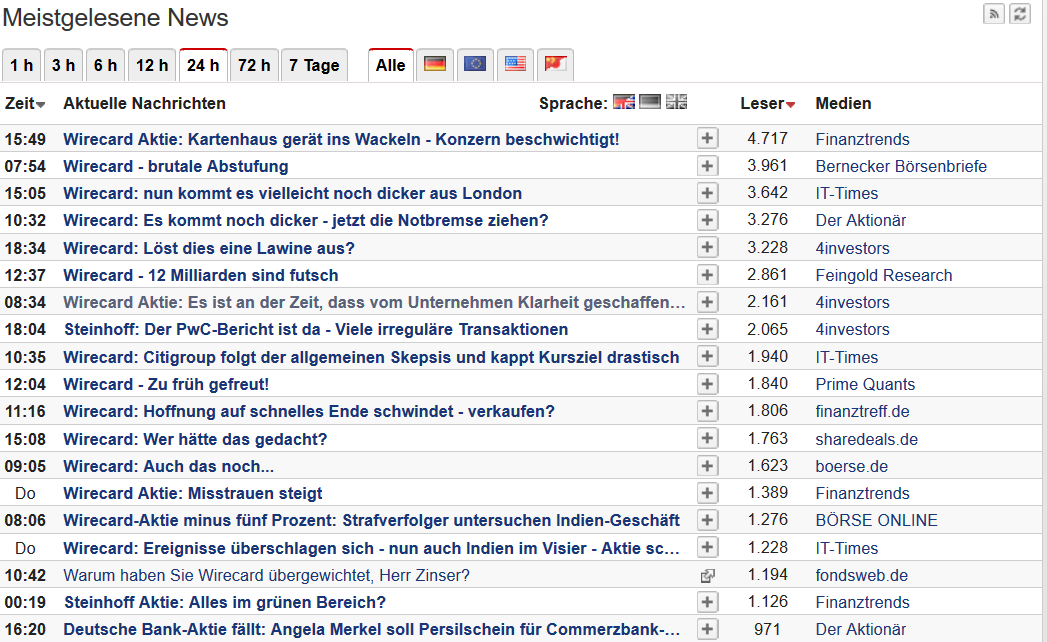Click the Aktuelle Nachrichten column header
Screen dimensions: 1047x642
point(144,104)
